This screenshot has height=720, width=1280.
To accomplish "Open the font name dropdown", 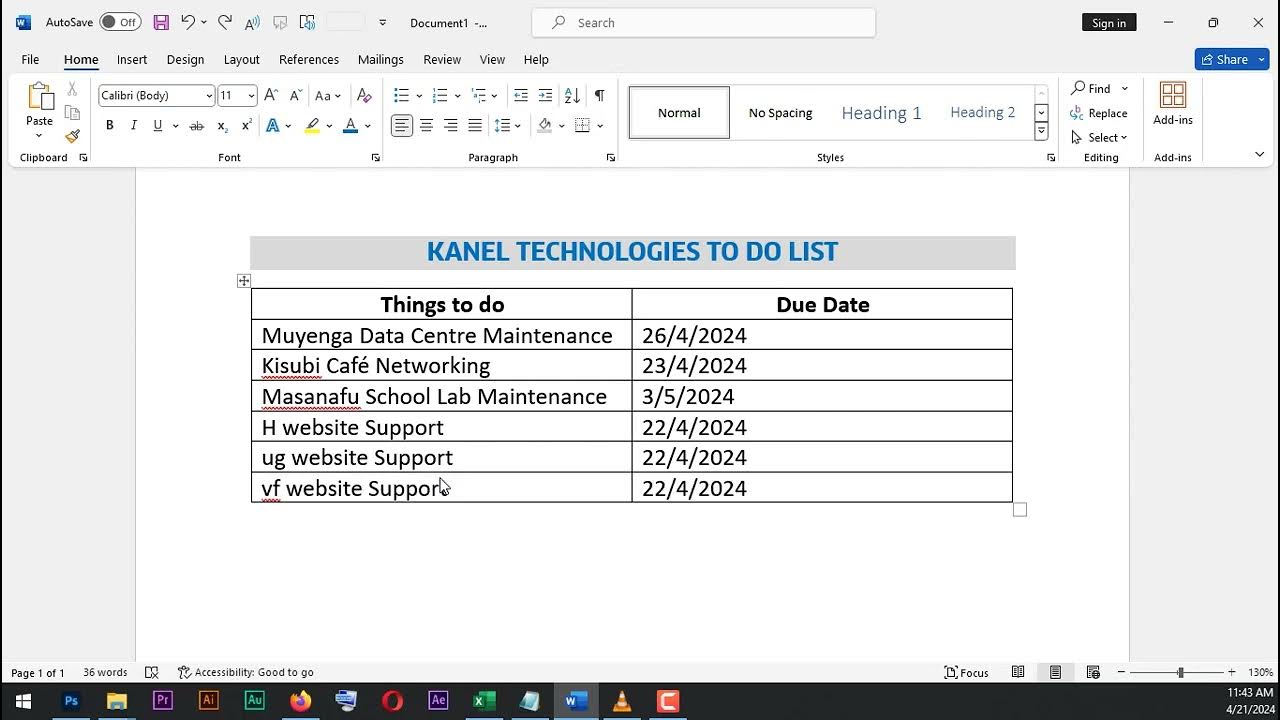I will coord(209,96).
